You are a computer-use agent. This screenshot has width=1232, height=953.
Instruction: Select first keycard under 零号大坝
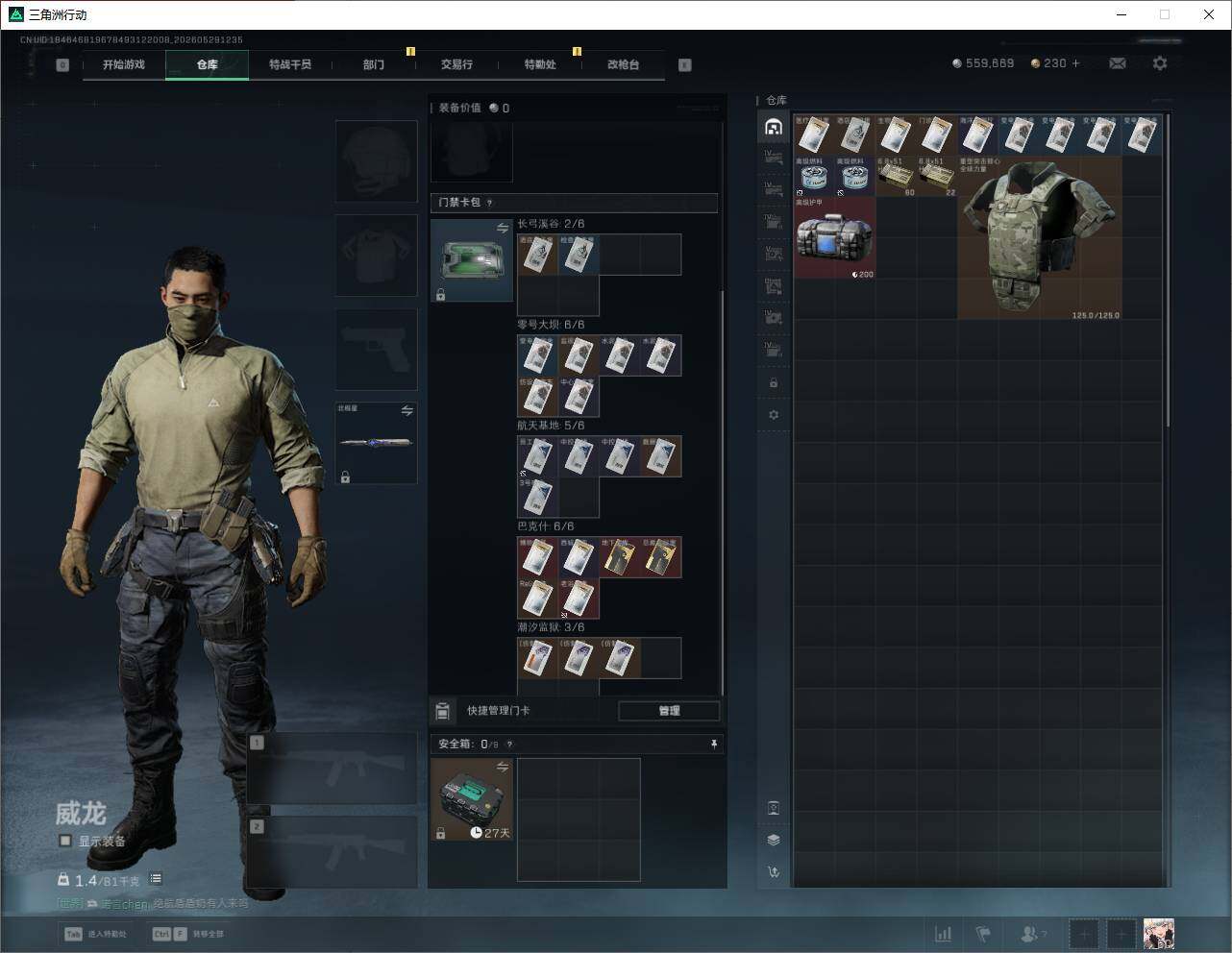[x=538, y=355]
